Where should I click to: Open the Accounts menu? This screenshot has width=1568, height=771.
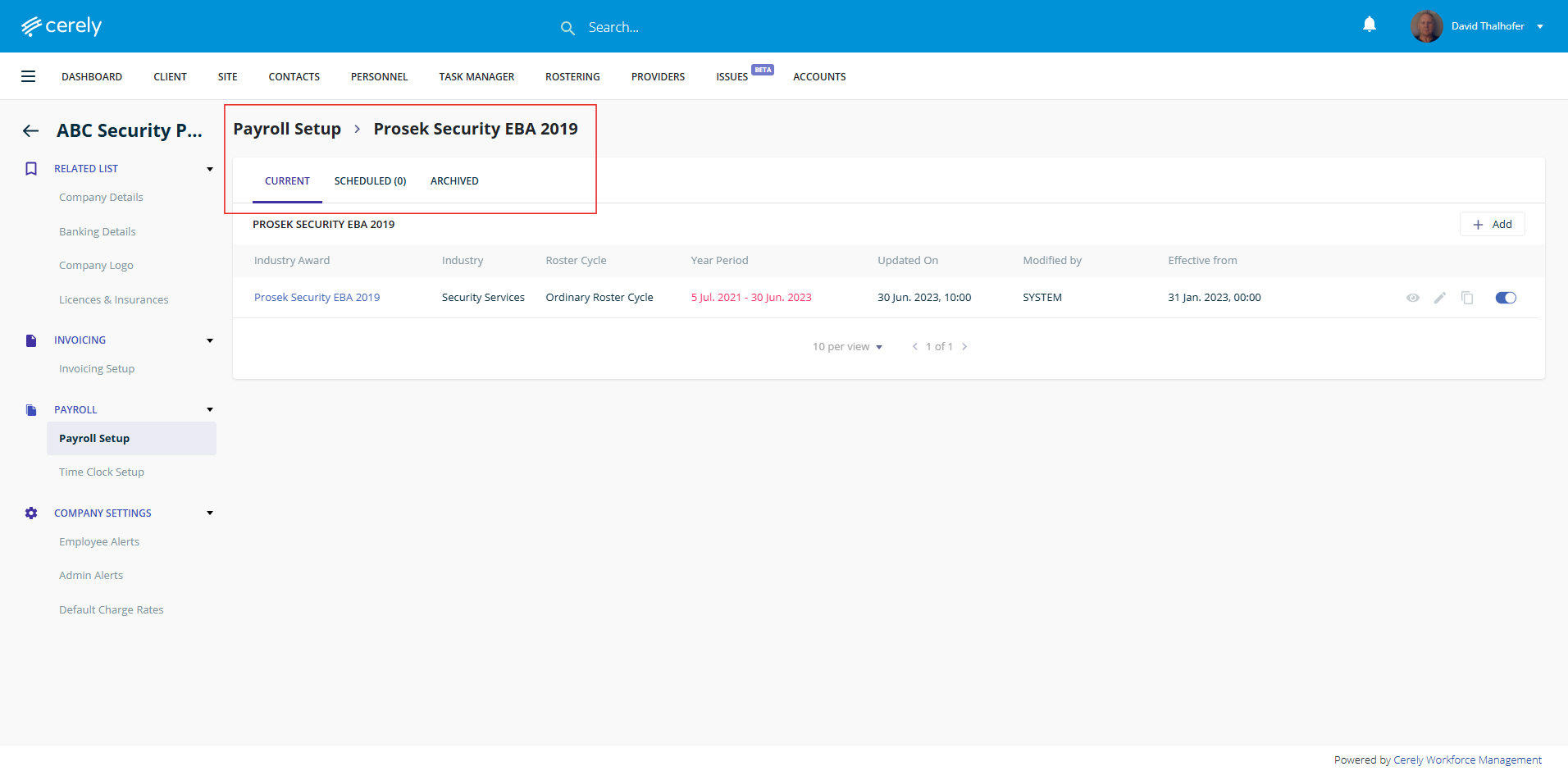point(819,77)
